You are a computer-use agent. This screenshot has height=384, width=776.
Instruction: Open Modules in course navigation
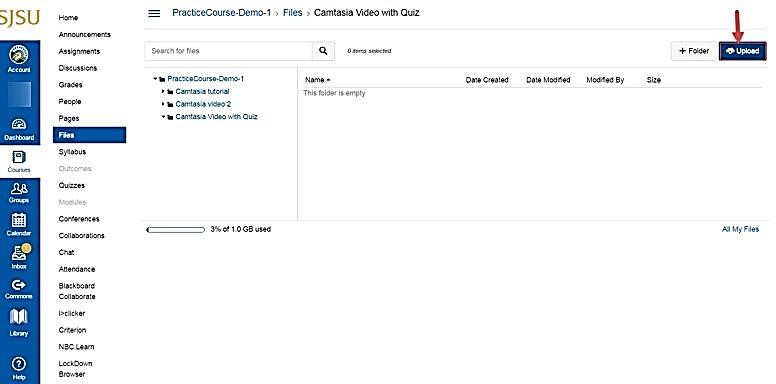[72, 202]
